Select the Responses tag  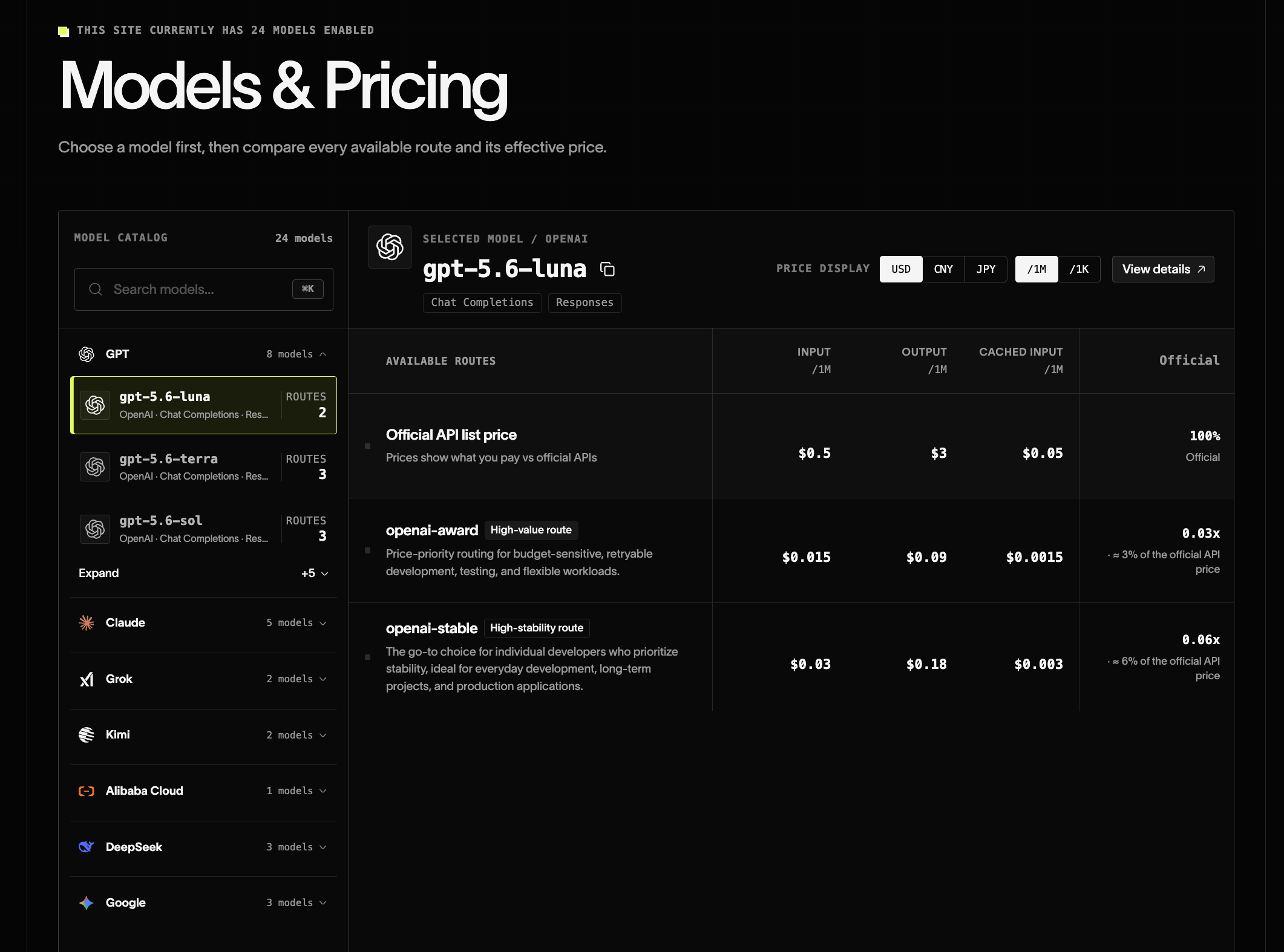585,302
